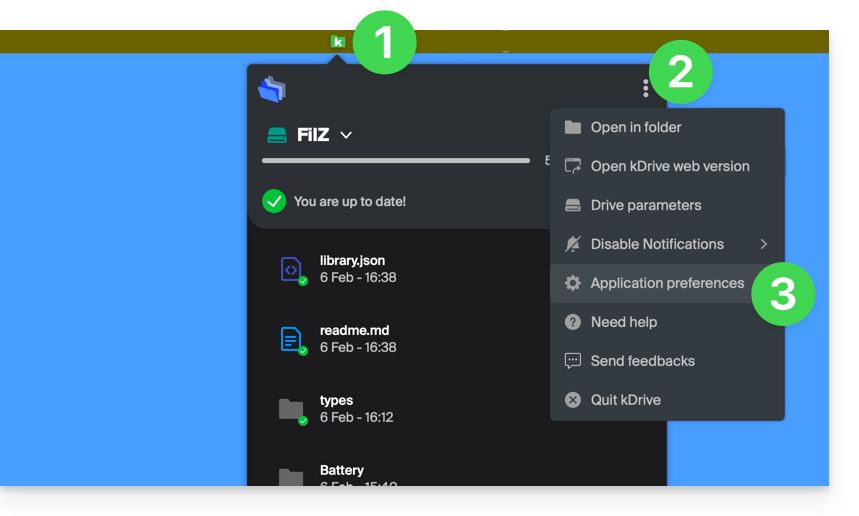
Task: Click the library.json file icon
Action: coord(291,269)
